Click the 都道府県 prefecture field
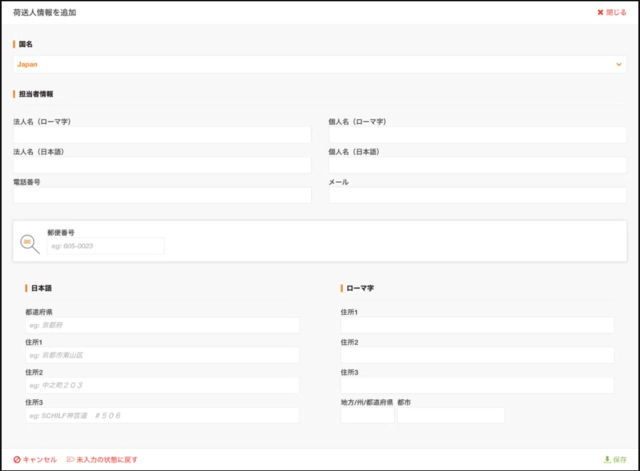 162,325
